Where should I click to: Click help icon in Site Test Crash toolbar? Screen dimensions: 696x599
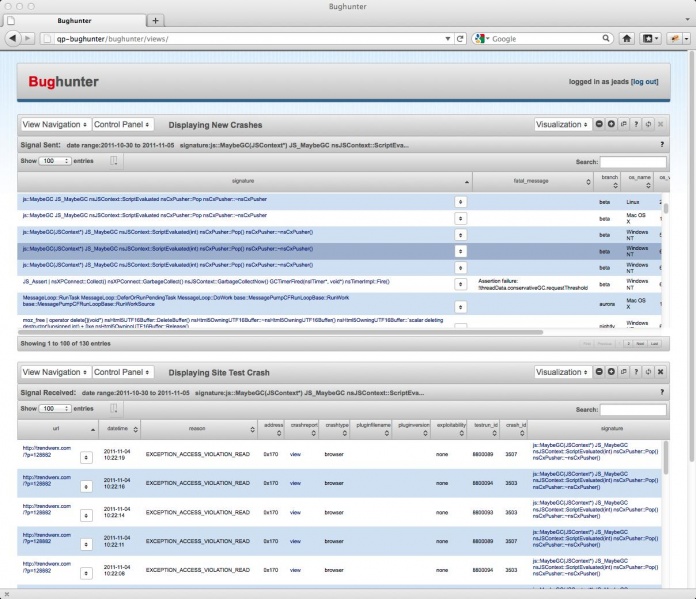coord(636,372)
